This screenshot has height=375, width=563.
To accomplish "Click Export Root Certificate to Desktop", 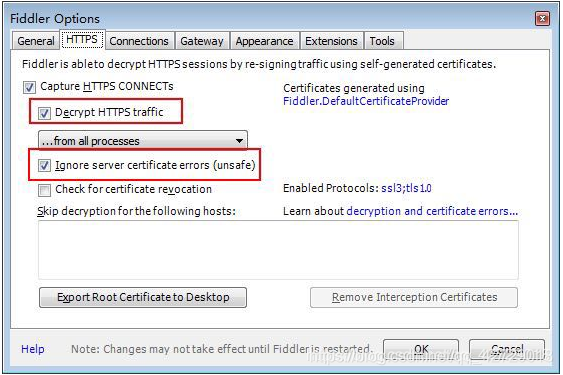I will click(x=143, y=297).
